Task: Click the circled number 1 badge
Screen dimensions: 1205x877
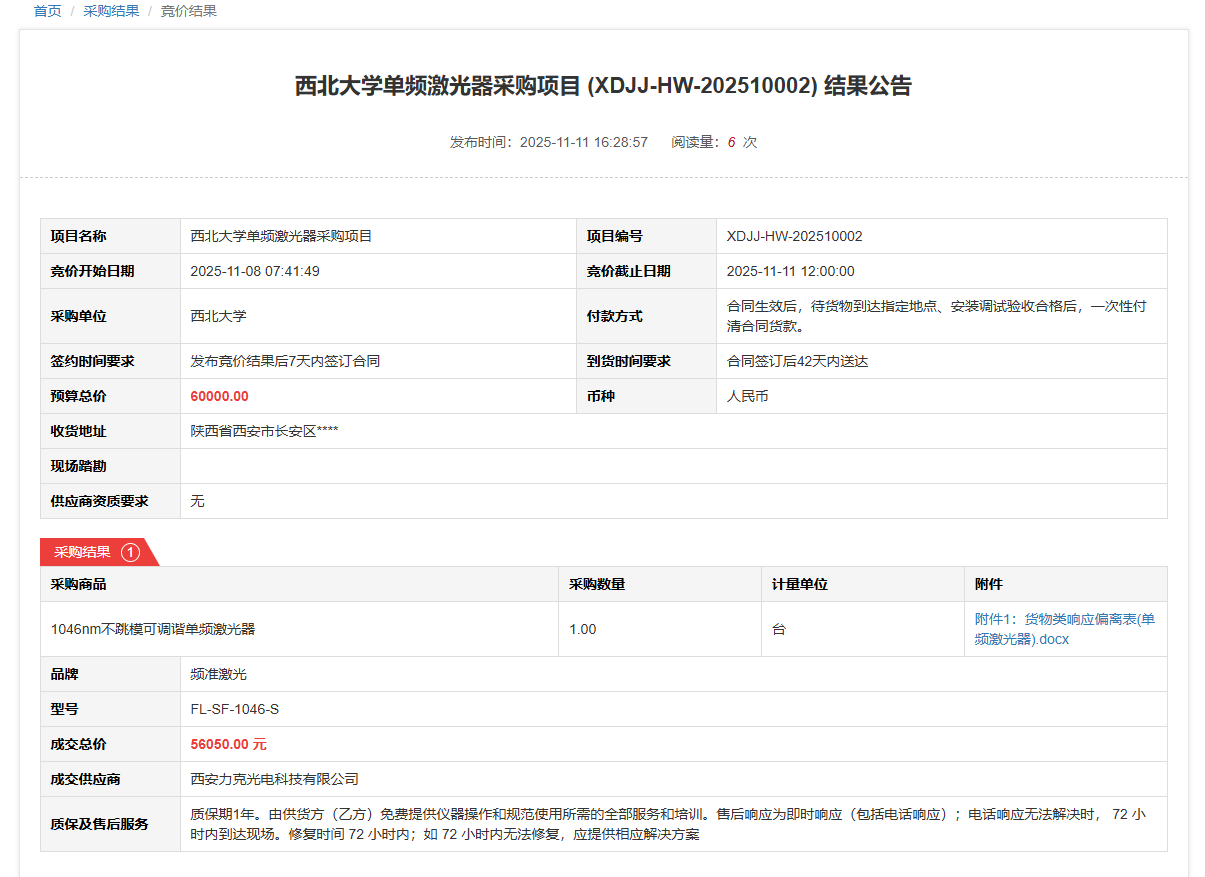Action: click(x=130, y=552)
